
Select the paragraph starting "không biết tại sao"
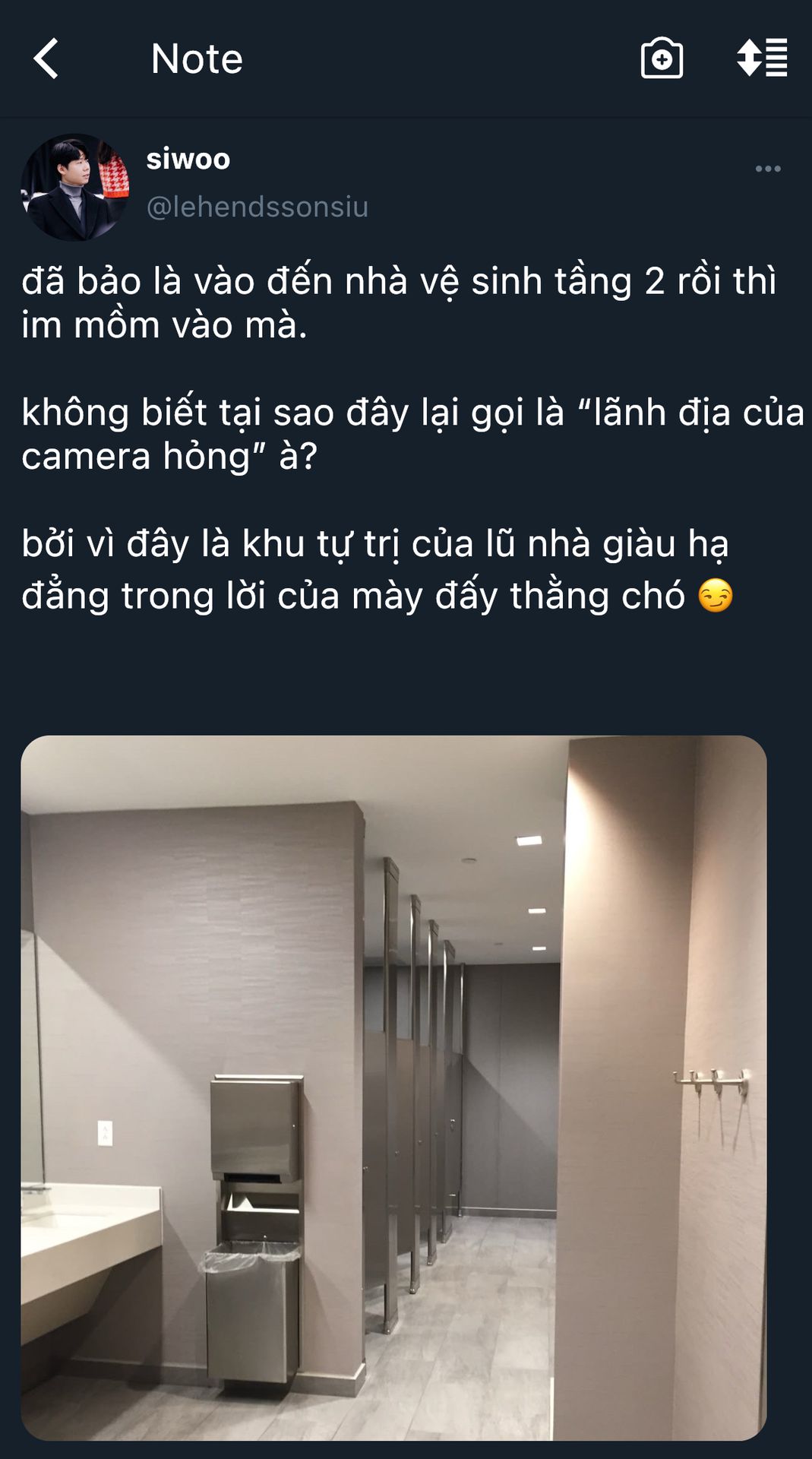[412, 434]
